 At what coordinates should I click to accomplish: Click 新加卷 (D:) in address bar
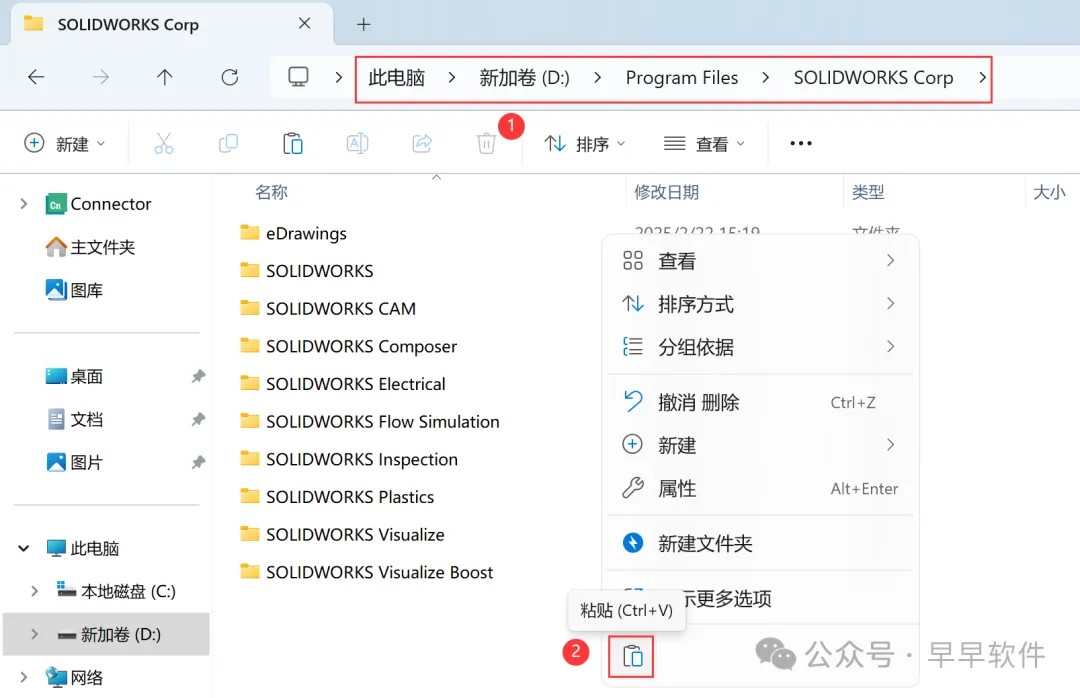pos(524,77)
